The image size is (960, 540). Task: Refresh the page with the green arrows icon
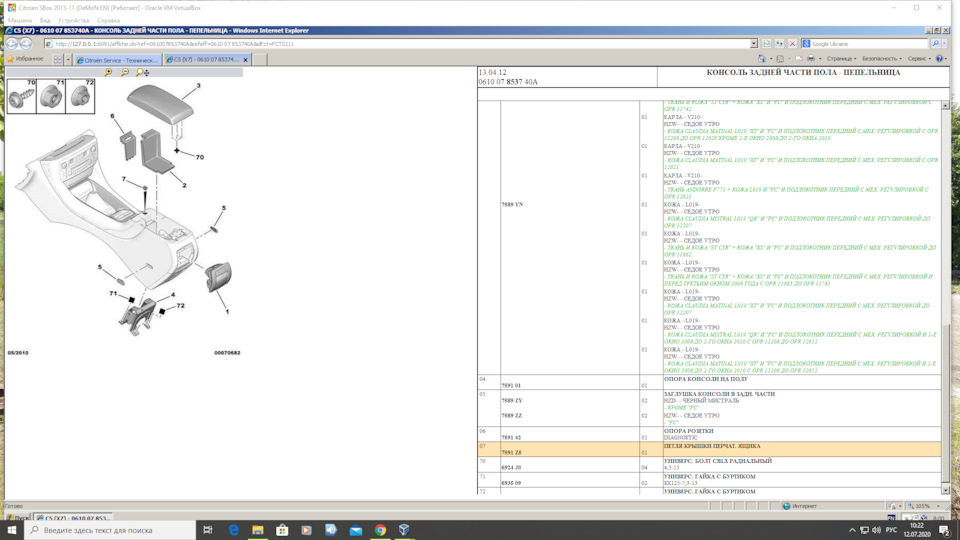[779, 44]
